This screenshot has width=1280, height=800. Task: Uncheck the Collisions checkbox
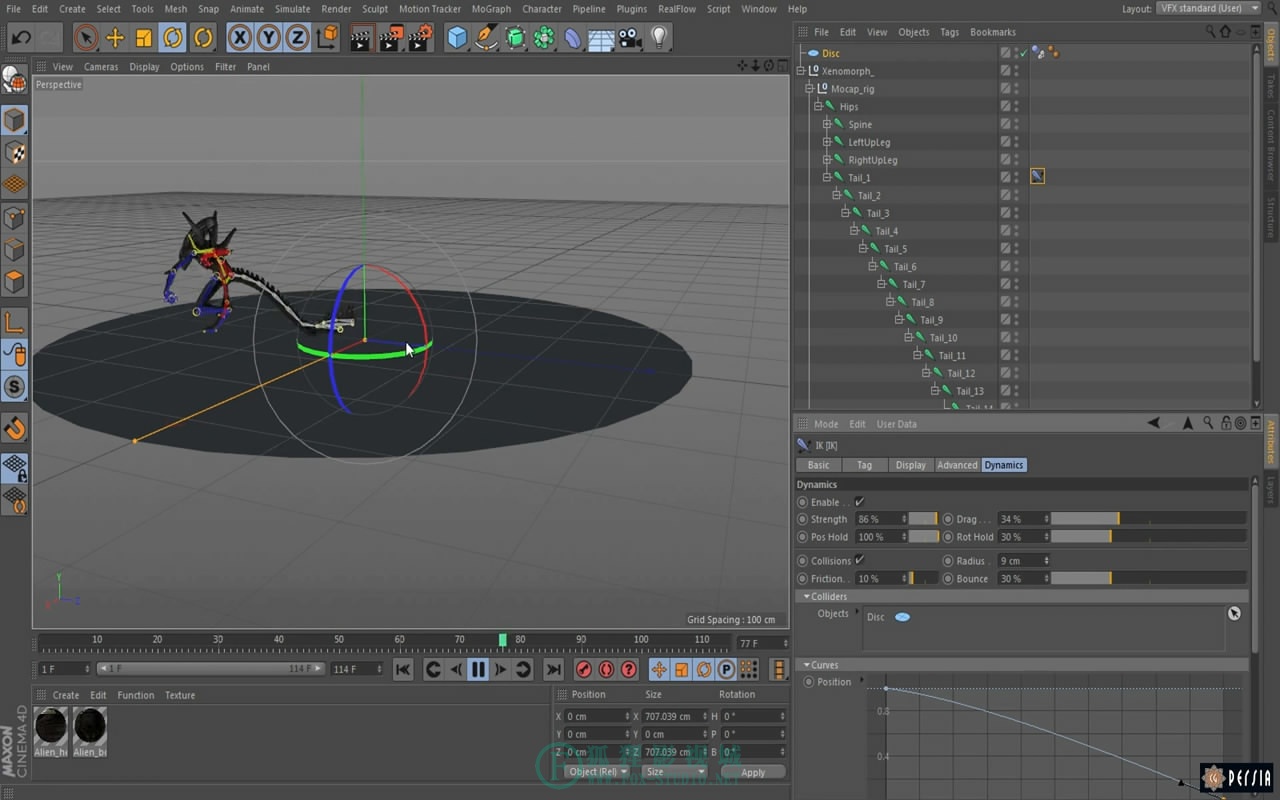859,561
